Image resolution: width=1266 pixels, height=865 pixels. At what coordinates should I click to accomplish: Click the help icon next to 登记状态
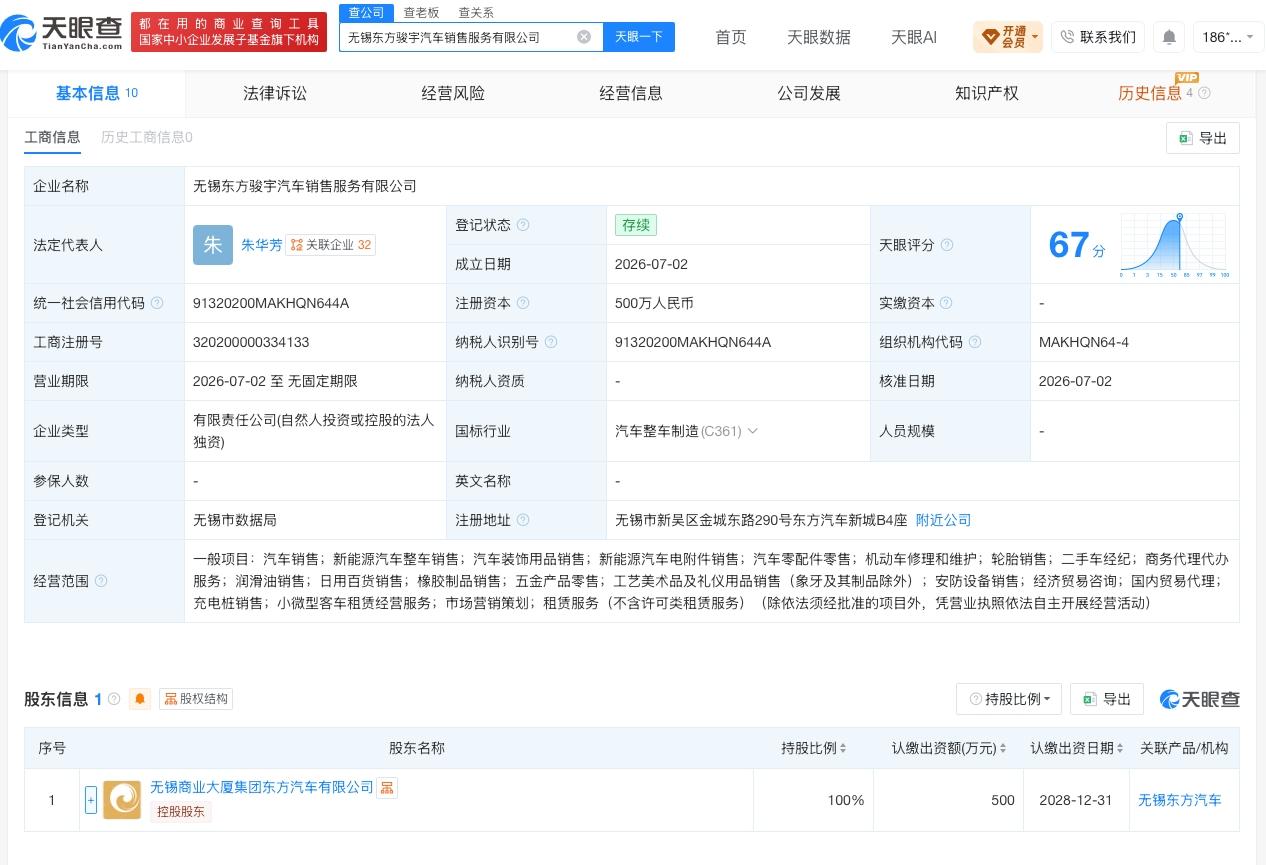pyautogui.click(x=523, y=225)
